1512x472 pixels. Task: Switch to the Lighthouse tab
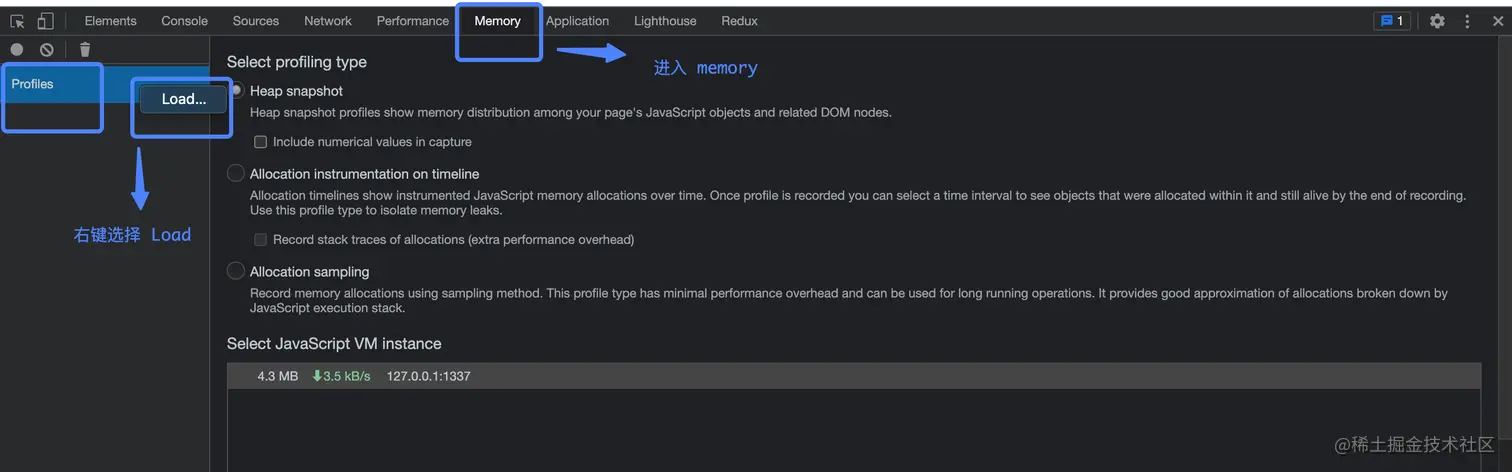click(665, 21)
